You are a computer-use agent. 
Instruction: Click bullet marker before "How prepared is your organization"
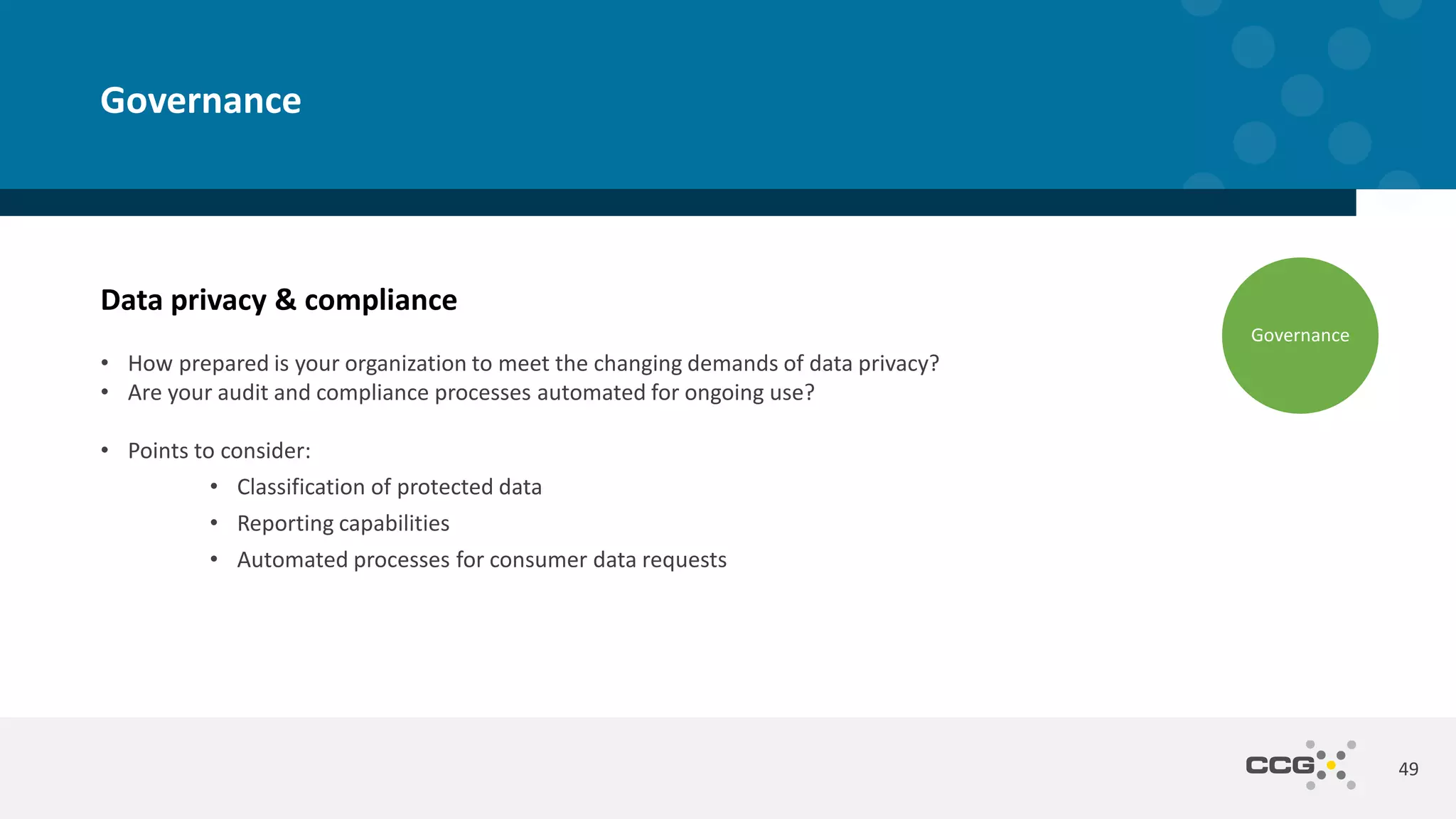(x=105, y=363)
